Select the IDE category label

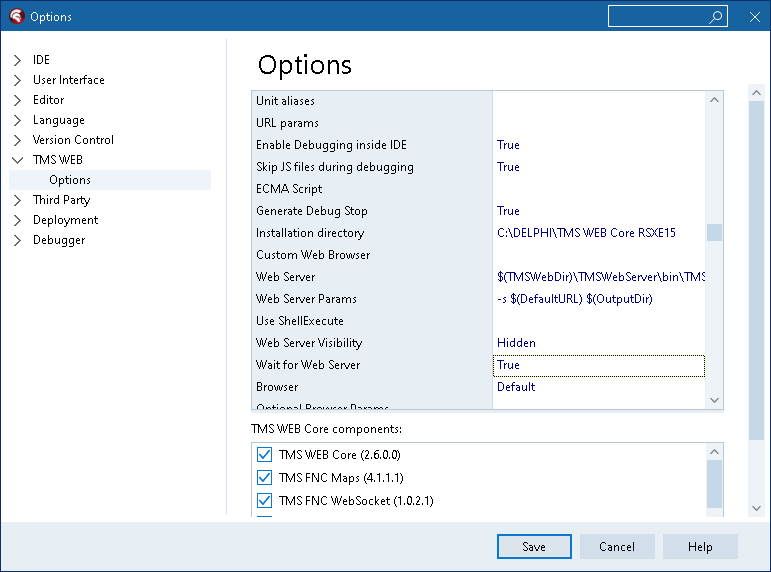[x=41, y=60]
